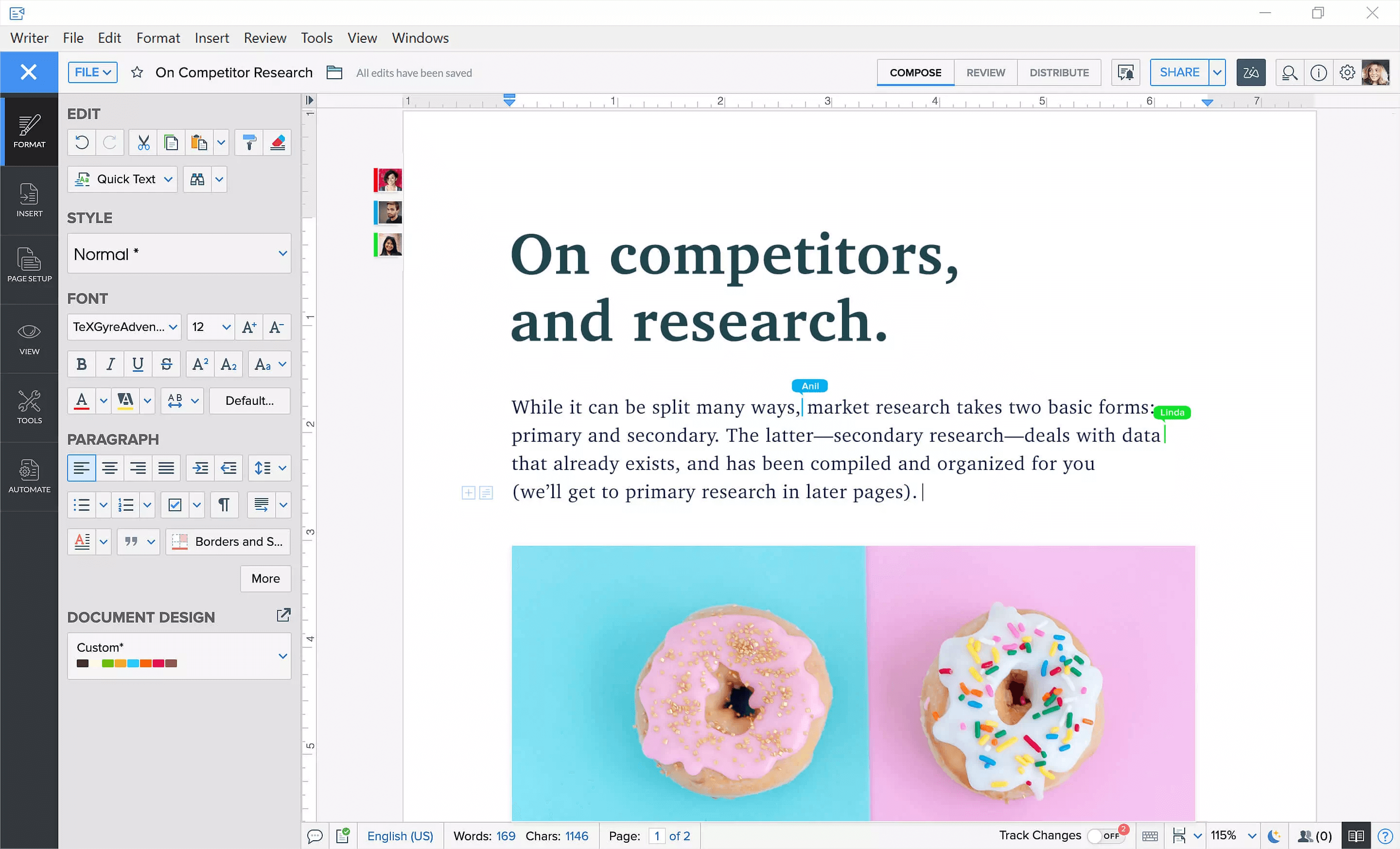Switch to the REVIEW tab
The width and height of the screenshot is (1400, 849).
(x=985, y=72)
